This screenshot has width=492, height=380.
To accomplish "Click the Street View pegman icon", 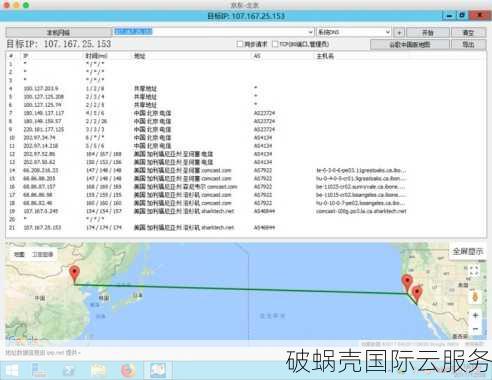I will coord(475,296).
